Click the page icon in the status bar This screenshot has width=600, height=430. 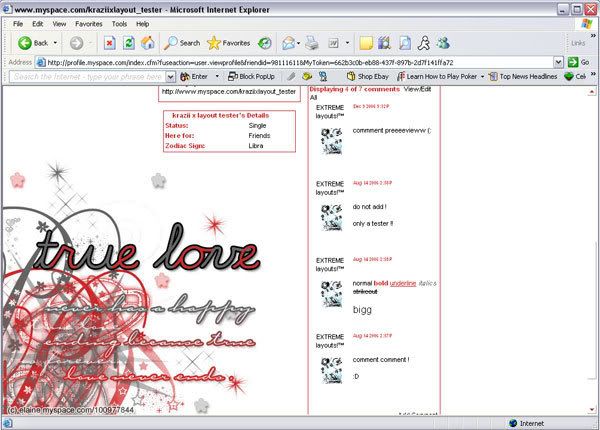pos(8,423)
